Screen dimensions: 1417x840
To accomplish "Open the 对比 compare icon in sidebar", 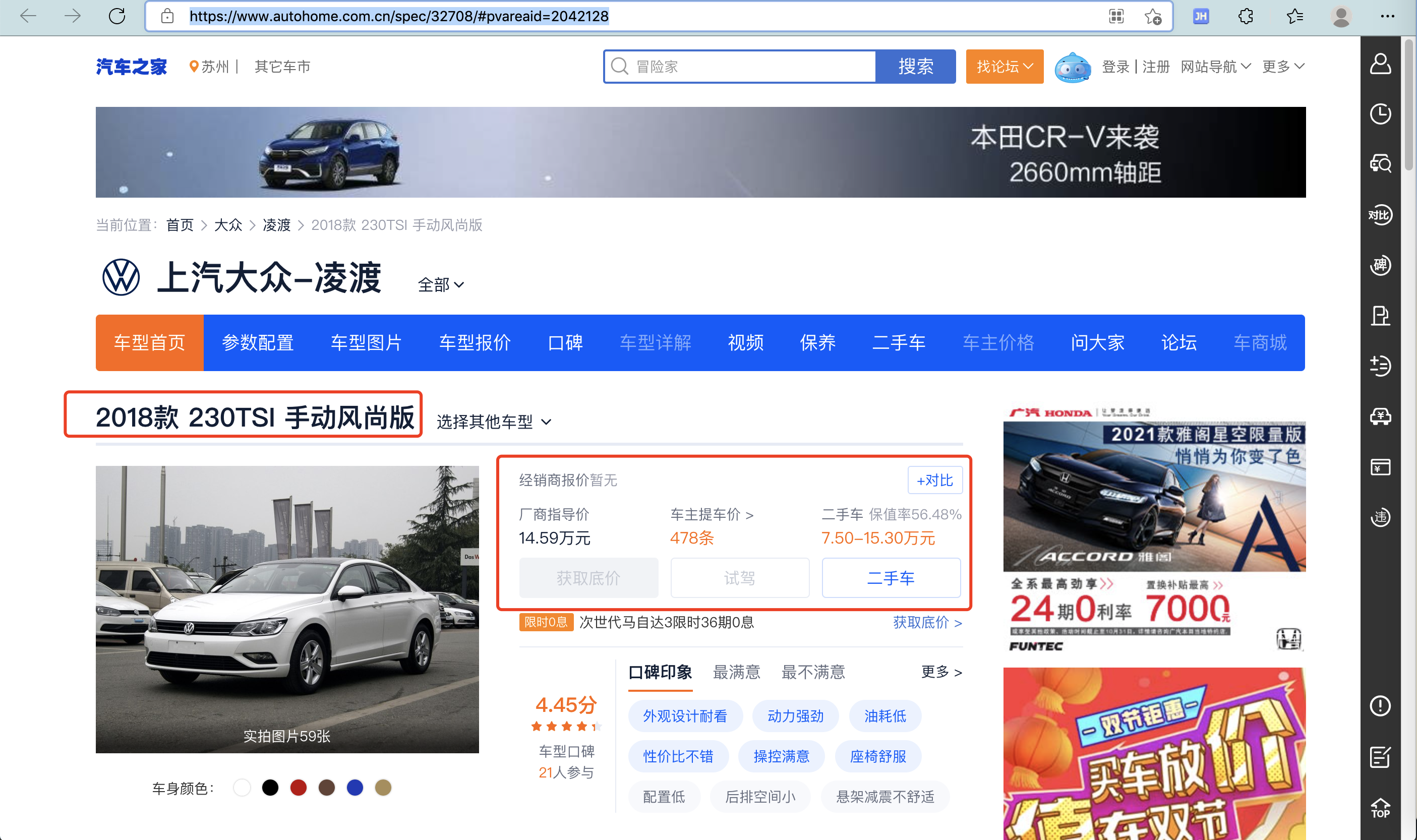I will [1380, 214].
